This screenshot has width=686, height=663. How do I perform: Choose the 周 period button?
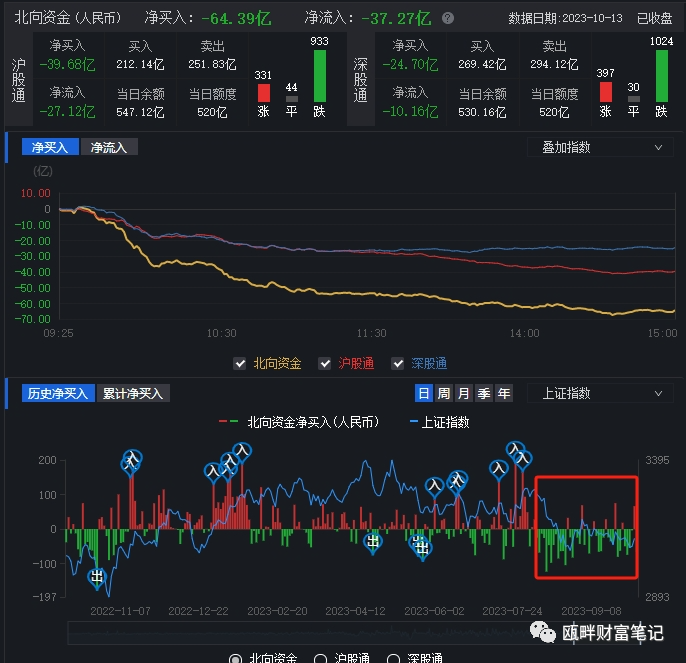[x=444, y=393]
